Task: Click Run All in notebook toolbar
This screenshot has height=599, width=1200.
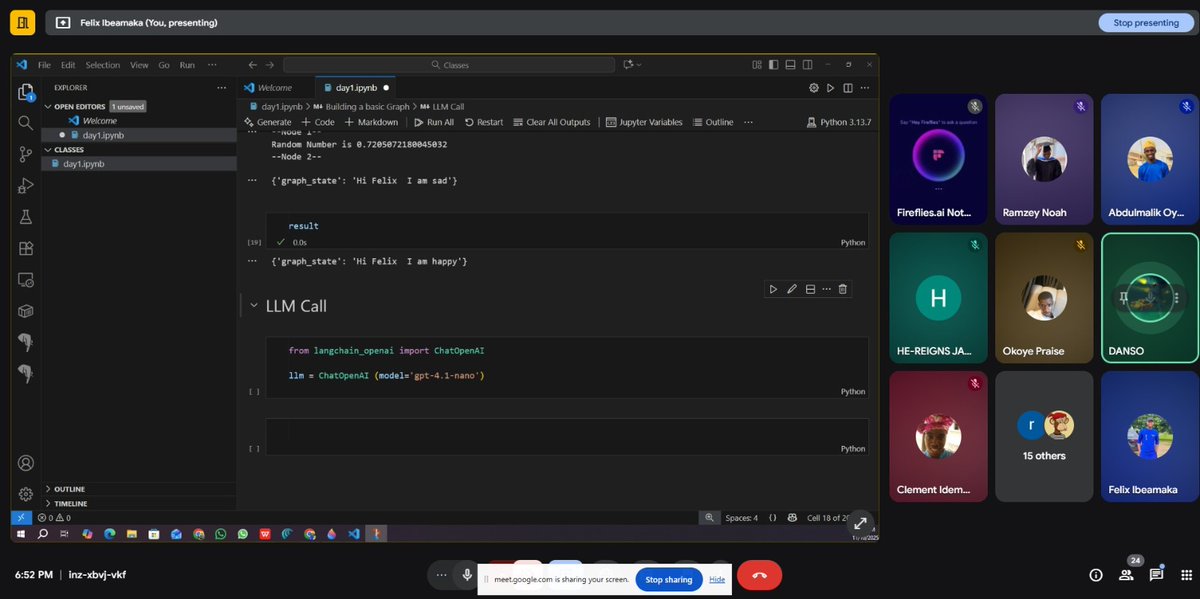Action: point(433,122)
